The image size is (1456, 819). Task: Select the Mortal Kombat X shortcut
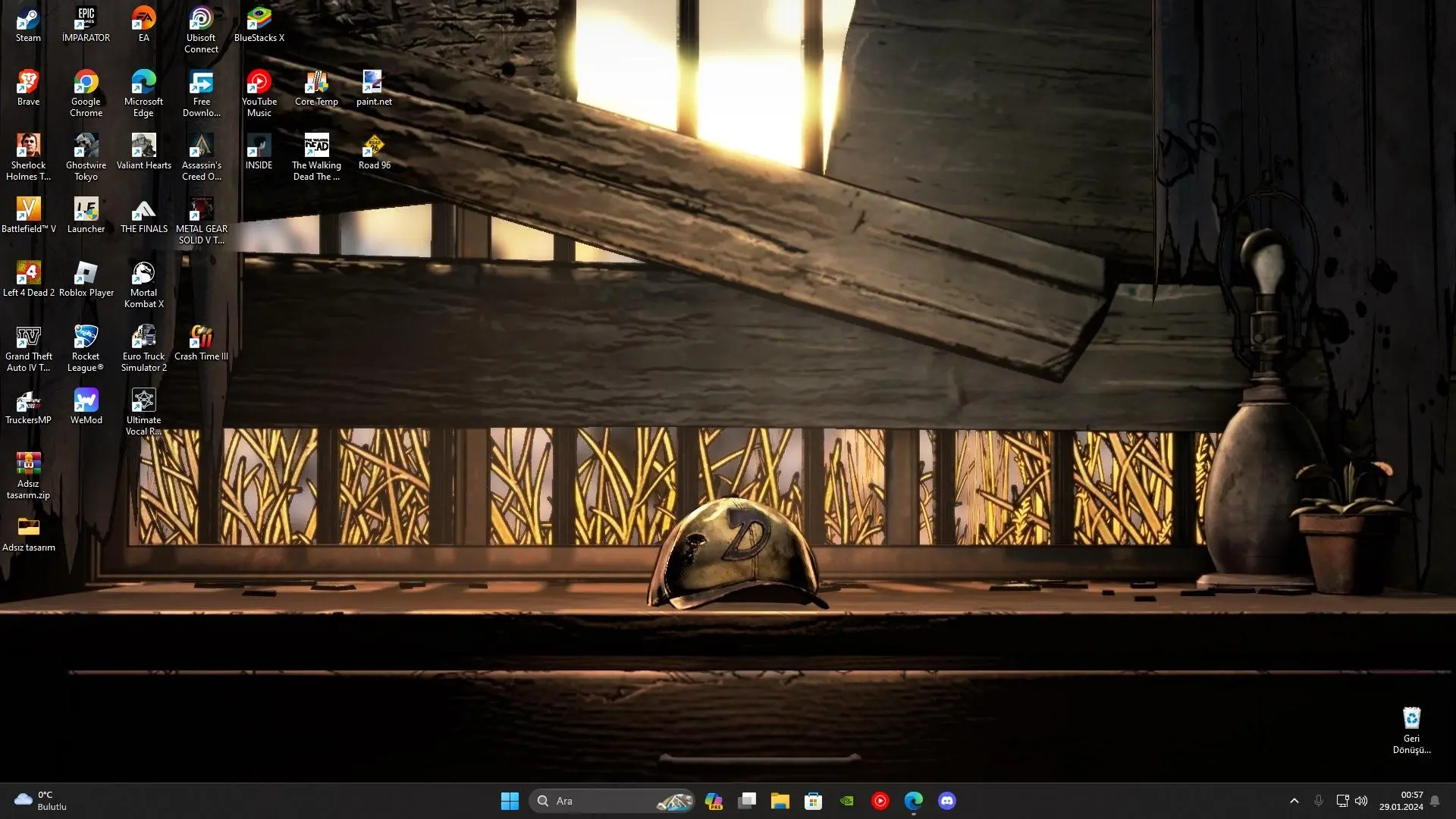pos(143,284)
